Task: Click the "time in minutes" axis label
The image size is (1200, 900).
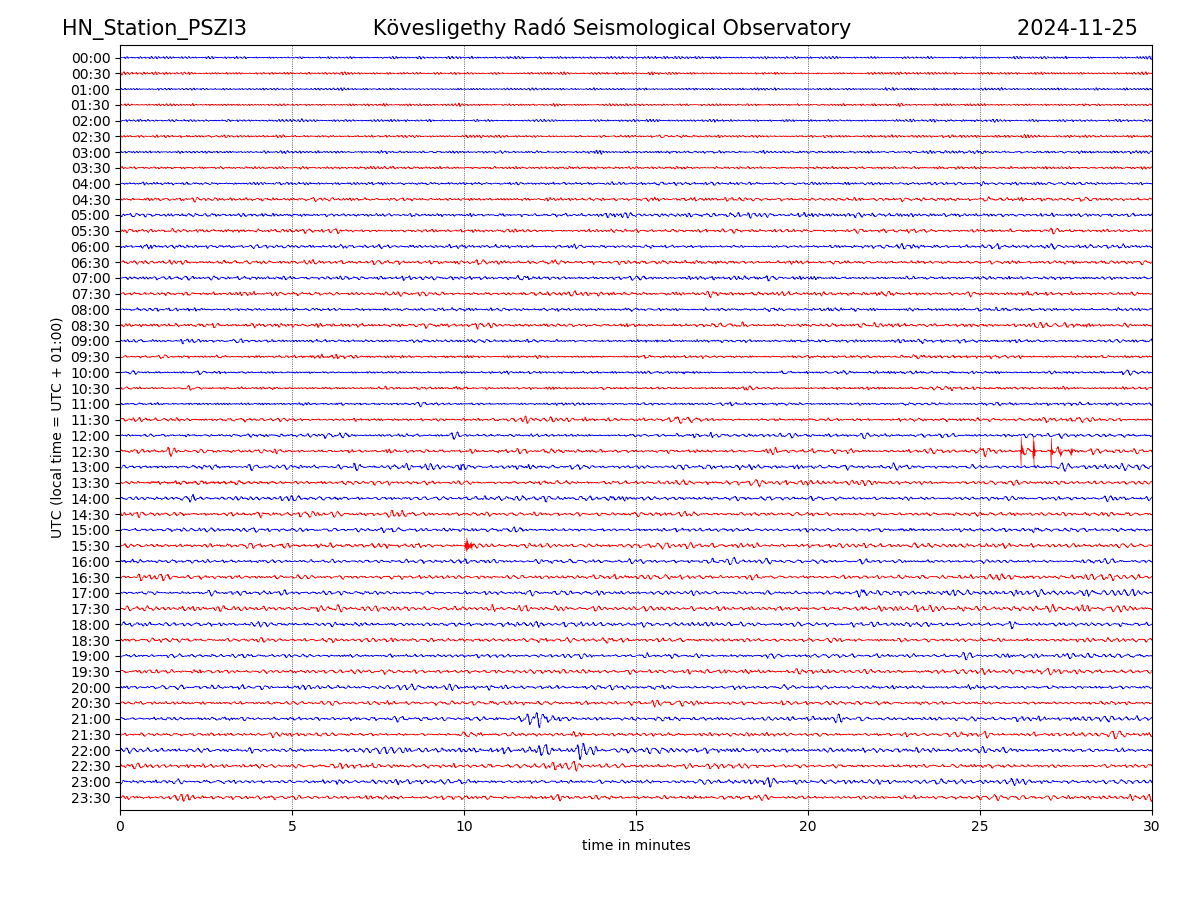Action: tap(636, 846)
